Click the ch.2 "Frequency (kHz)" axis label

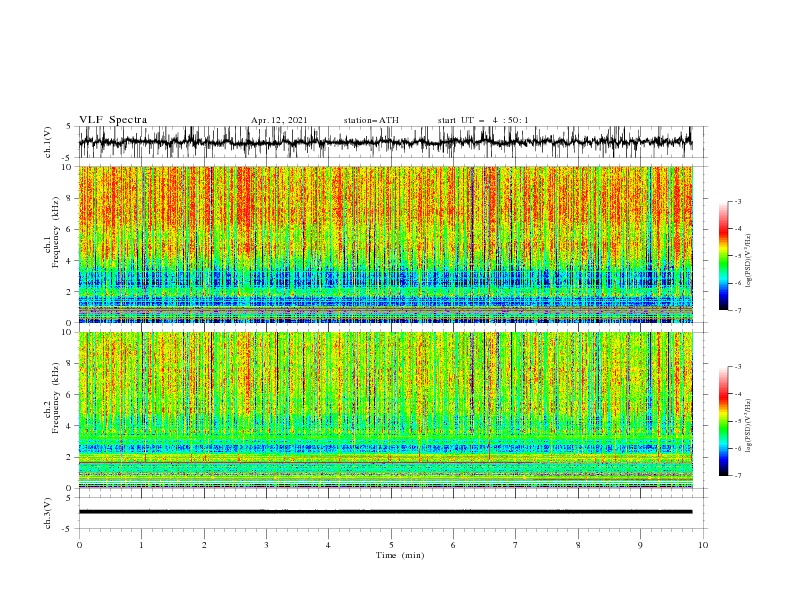point(55,398)
